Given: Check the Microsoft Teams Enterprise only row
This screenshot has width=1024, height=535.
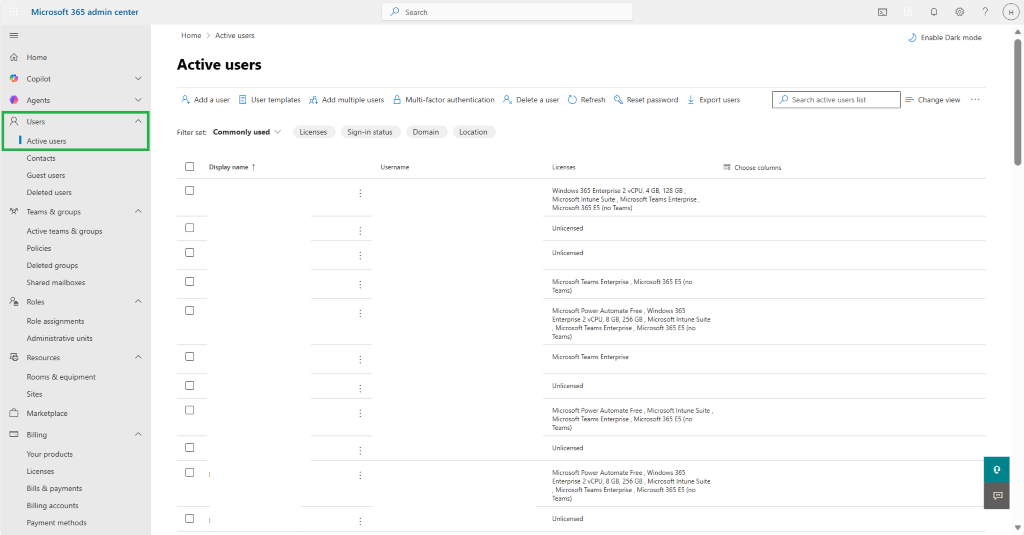Looking at the screenshot, I should click(189, 357).
